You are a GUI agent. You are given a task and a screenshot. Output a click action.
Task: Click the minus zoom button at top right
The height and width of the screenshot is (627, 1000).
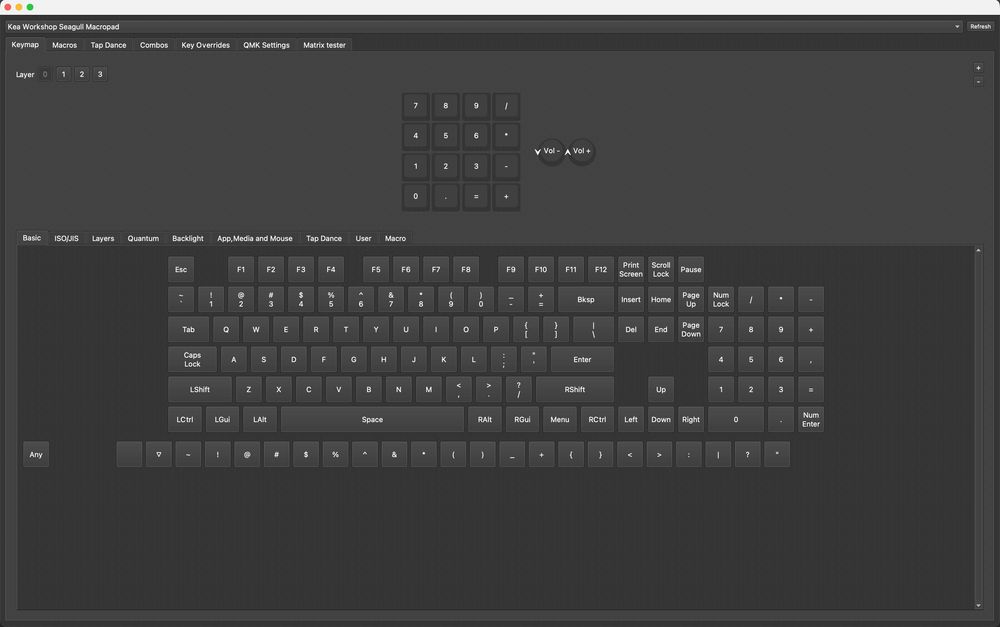coord(978,82)
